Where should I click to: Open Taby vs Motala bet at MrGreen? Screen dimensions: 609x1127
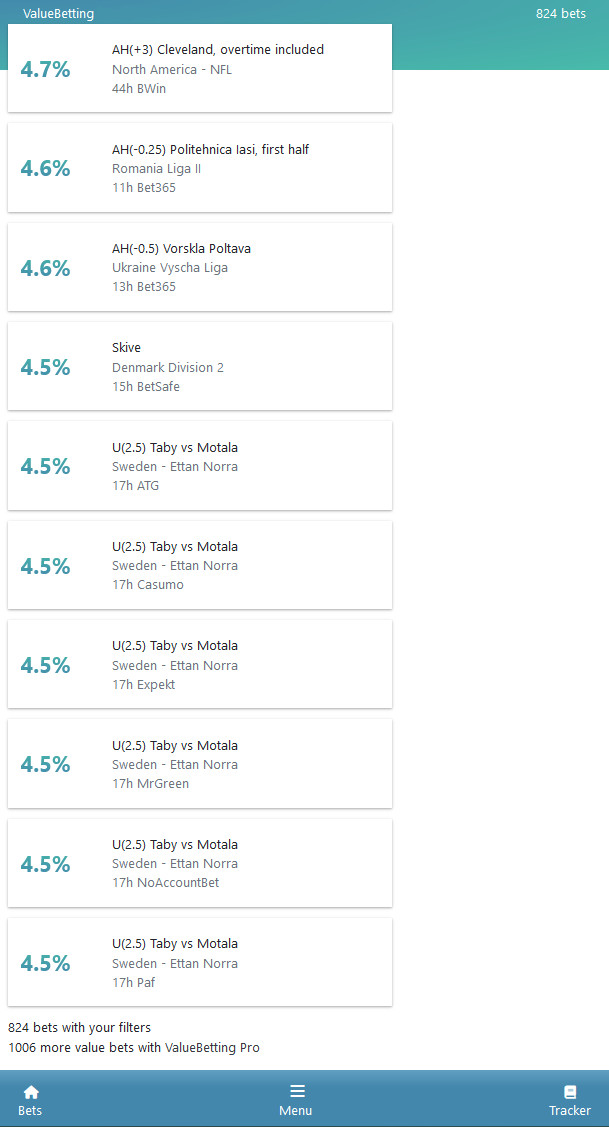point(200,763)
